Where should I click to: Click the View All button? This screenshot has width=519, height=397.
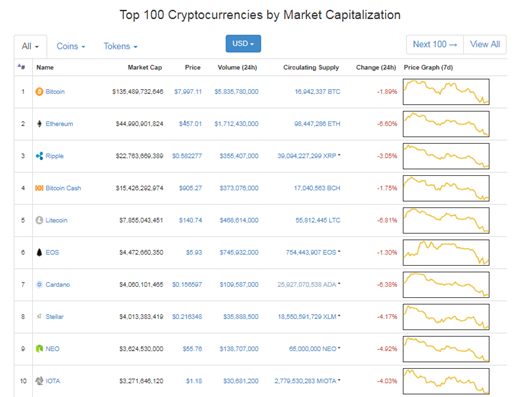pyautogui.click(x=485, y=44)
